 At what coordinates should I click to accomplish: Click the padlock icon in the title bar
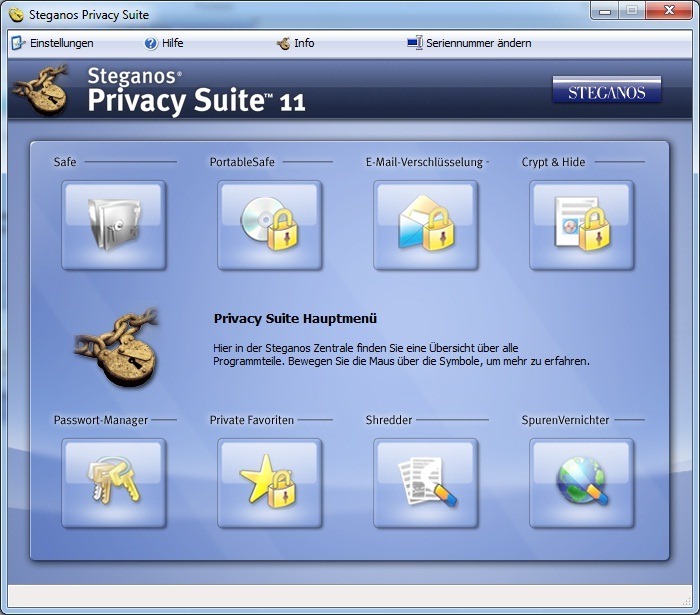(x=17, y=15)
